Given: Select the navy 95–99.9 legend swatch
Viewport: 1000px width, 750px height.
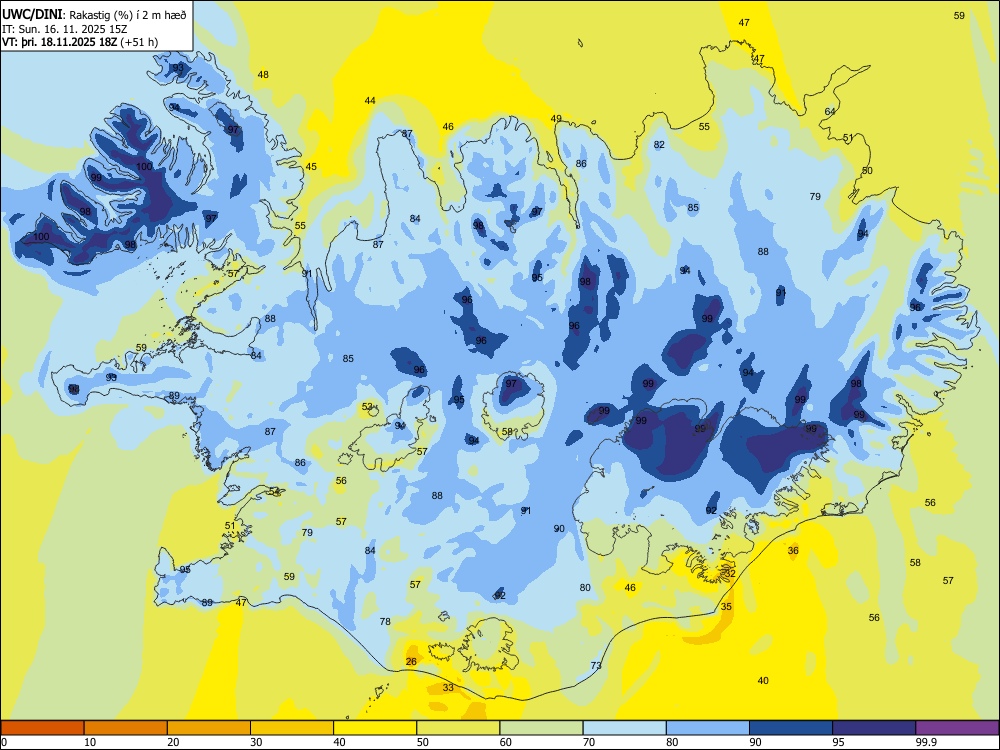Looking at the screenshot, I should (x=874, y=728).
